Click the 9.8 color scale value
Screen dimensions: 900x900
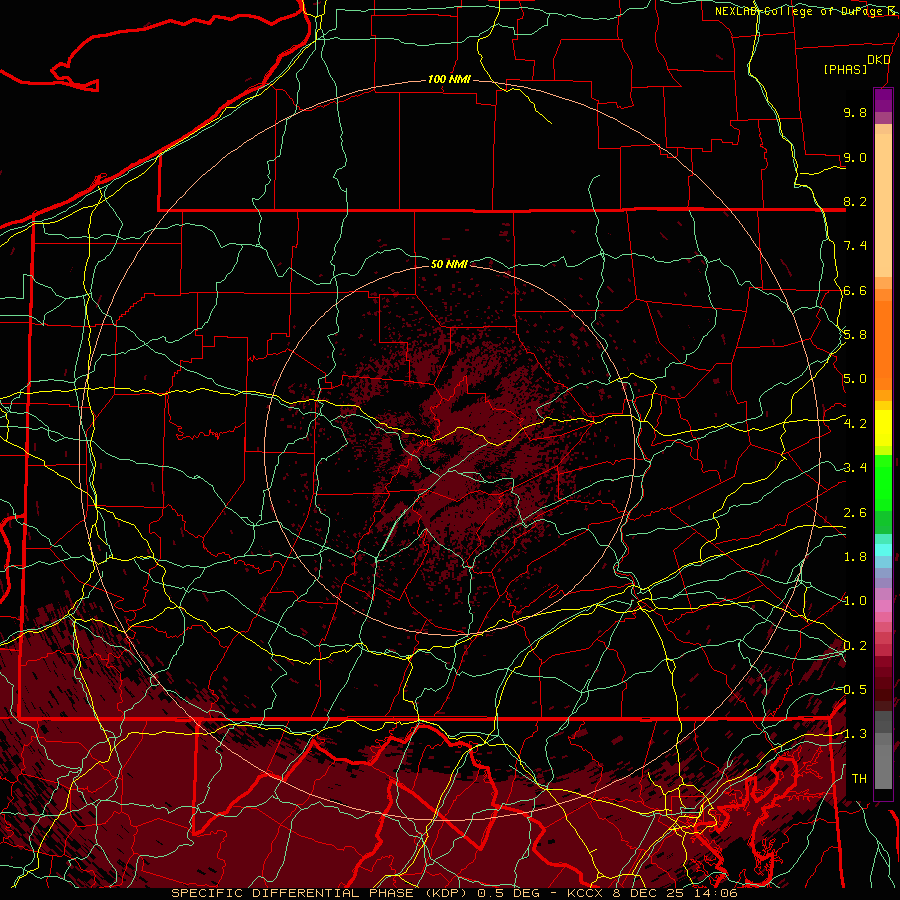click(855, 112)
